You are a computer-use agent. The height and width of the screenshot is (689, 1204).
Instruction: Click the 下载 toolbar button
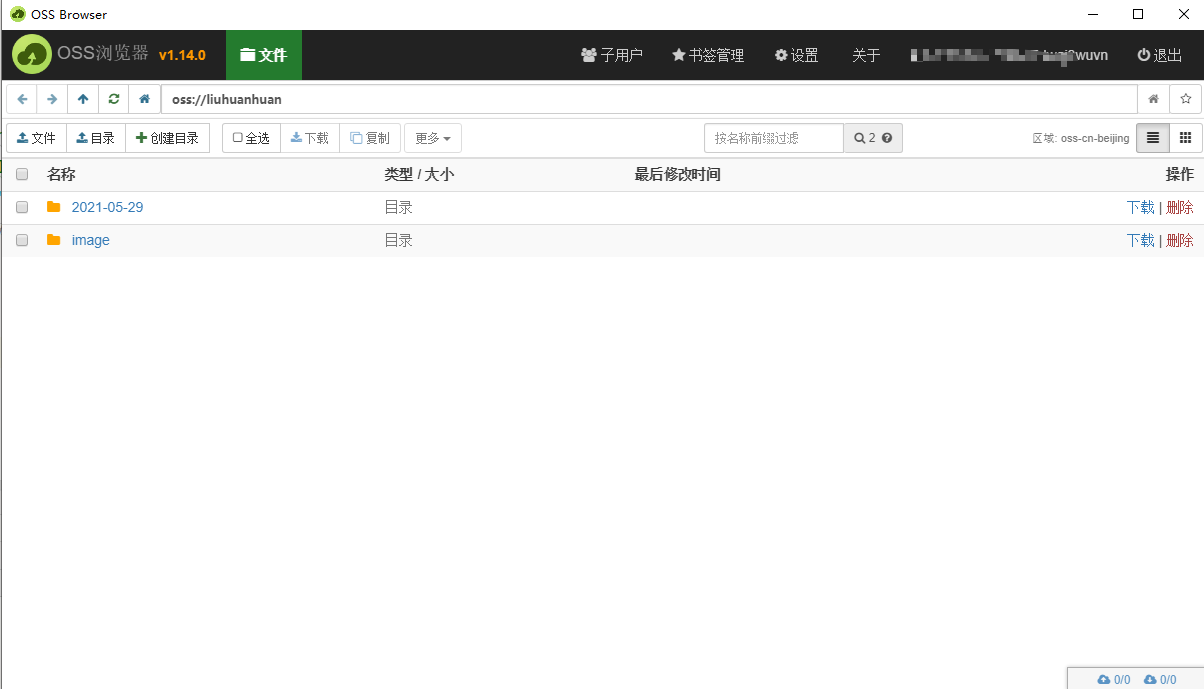[x=310, y=138]
